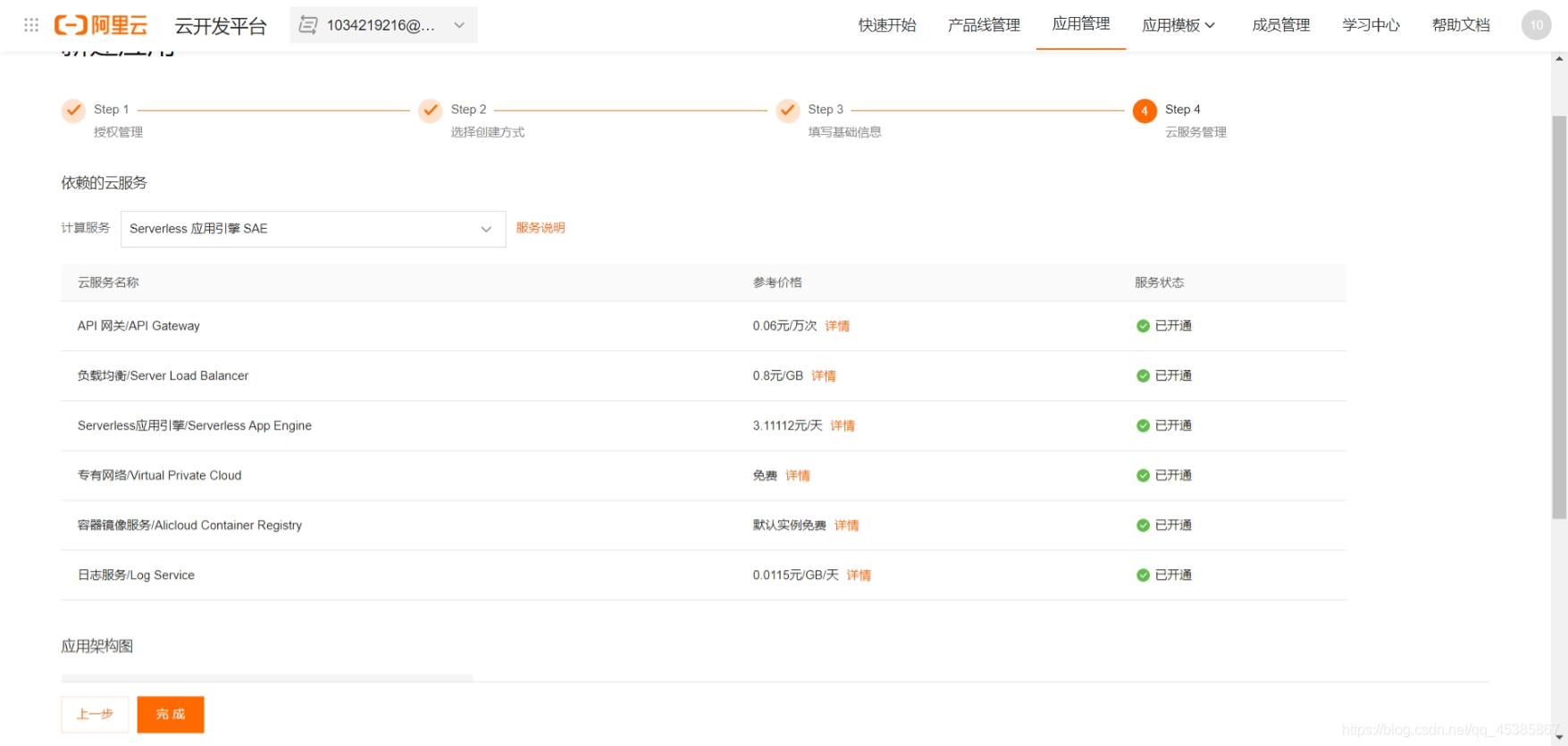Click the scrollbar down arrow
The image size is (1568, 746).
1560,737
